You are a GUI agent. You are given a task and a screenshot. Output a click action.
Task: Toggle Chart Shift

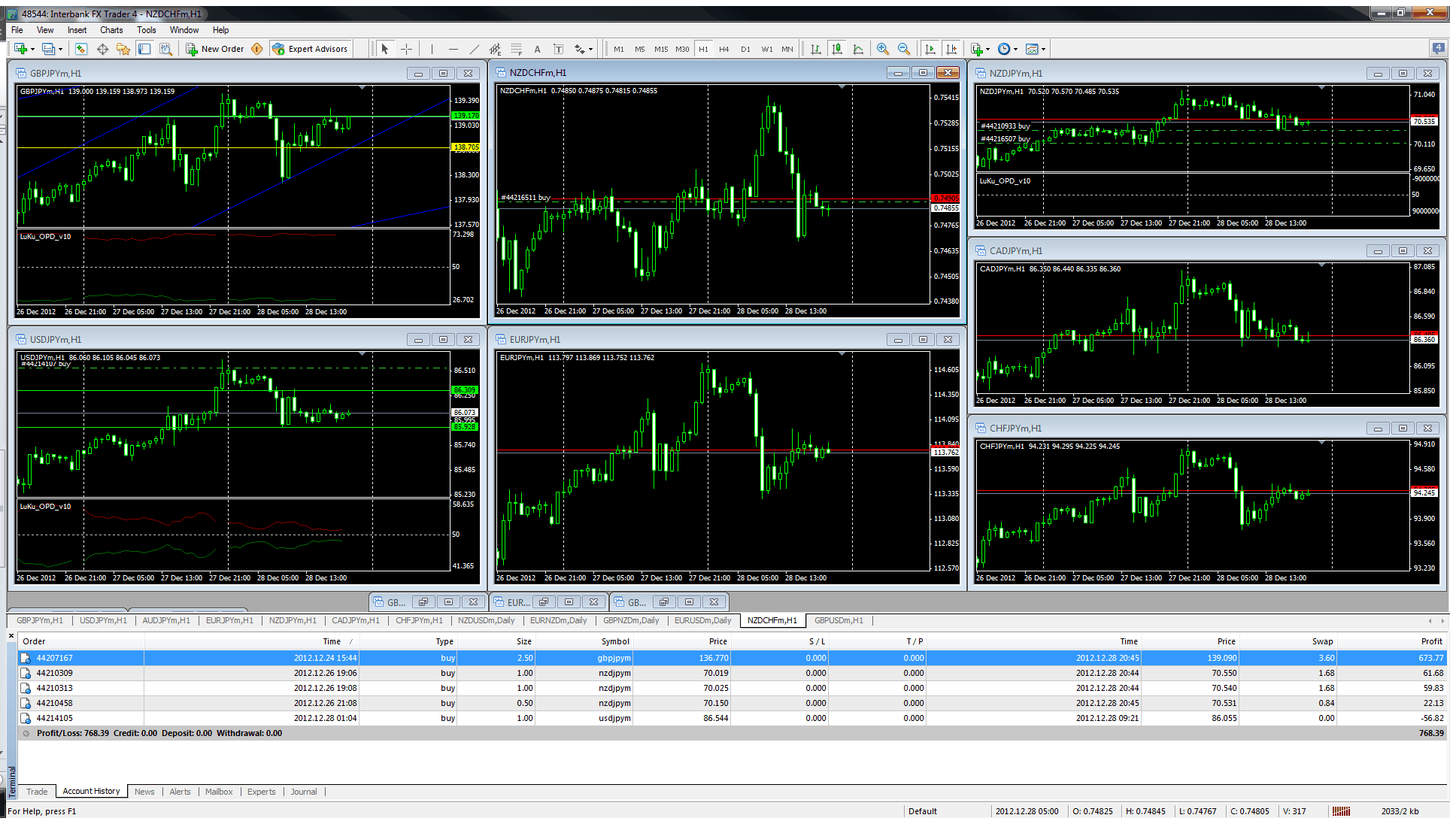click(951, 49)
